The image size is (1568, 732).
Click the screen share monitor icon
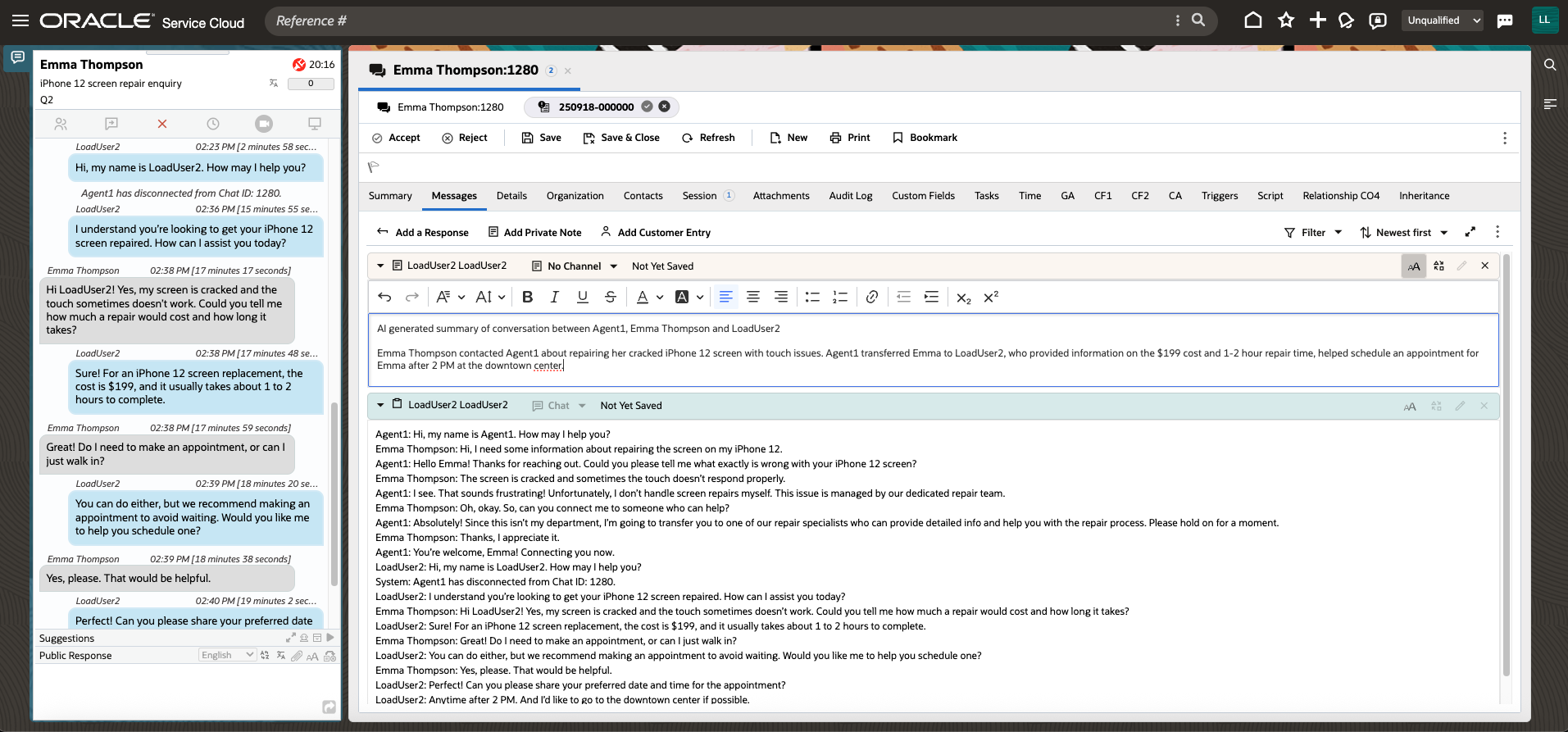pos(314,124)
